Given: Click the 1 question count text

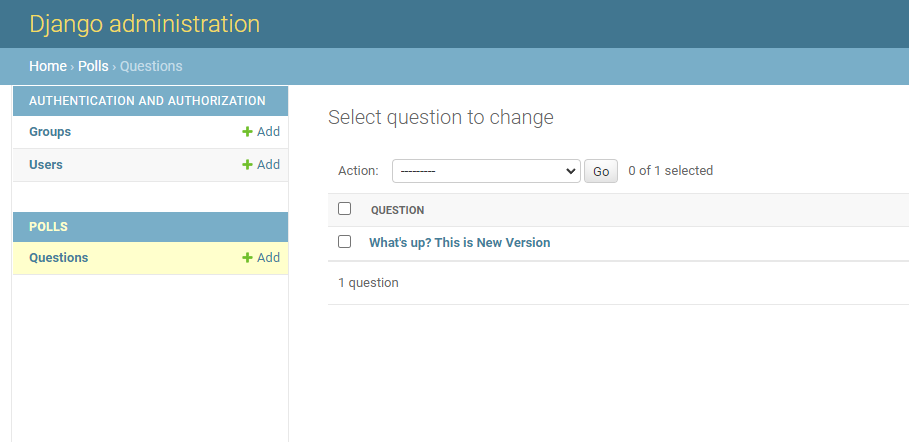Looking at the screenshot, I should tap(368, 283).
